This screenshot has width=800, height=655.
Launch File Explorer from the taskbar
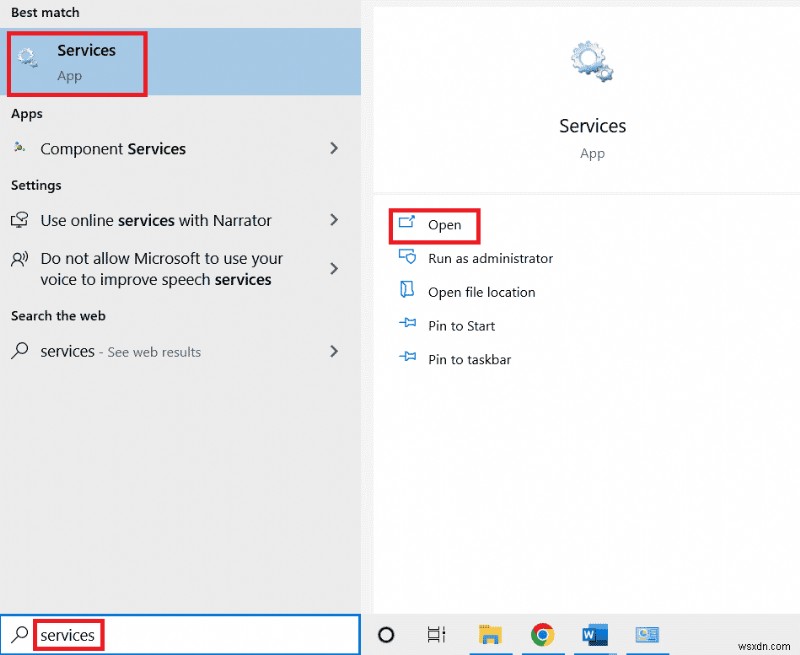pyautogui.click(x=490, y=635)
